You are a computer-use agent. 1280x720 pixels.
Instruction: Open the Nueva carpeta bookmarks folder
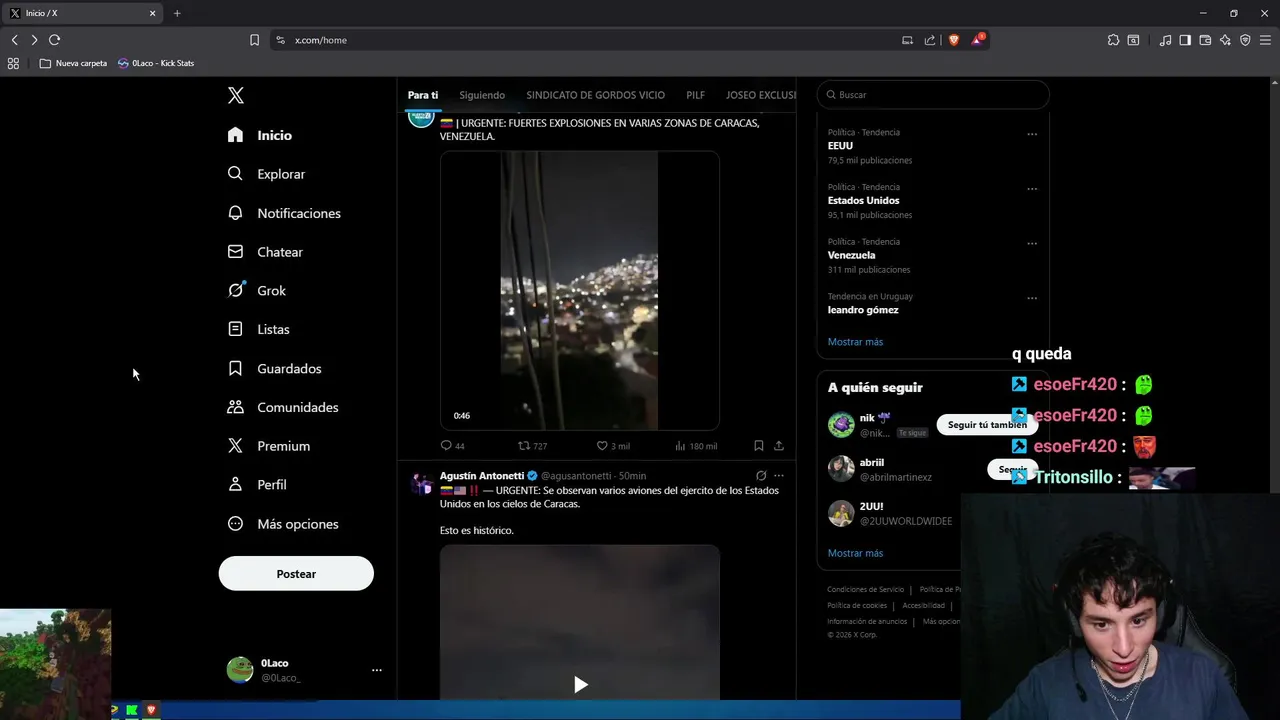pos(73,63)
